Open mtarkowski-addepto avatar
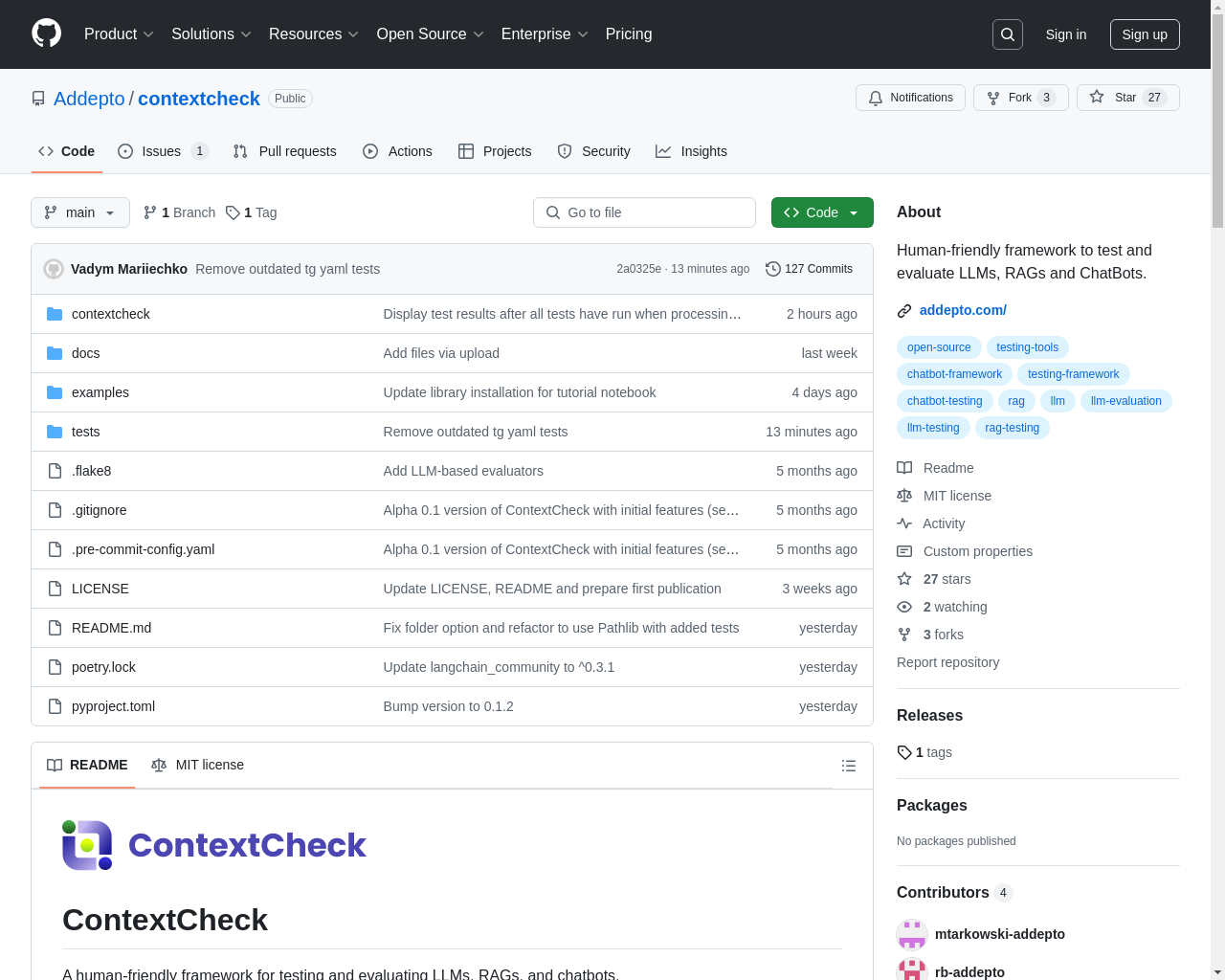The image size is (1225, 980). tap(912, 934)
